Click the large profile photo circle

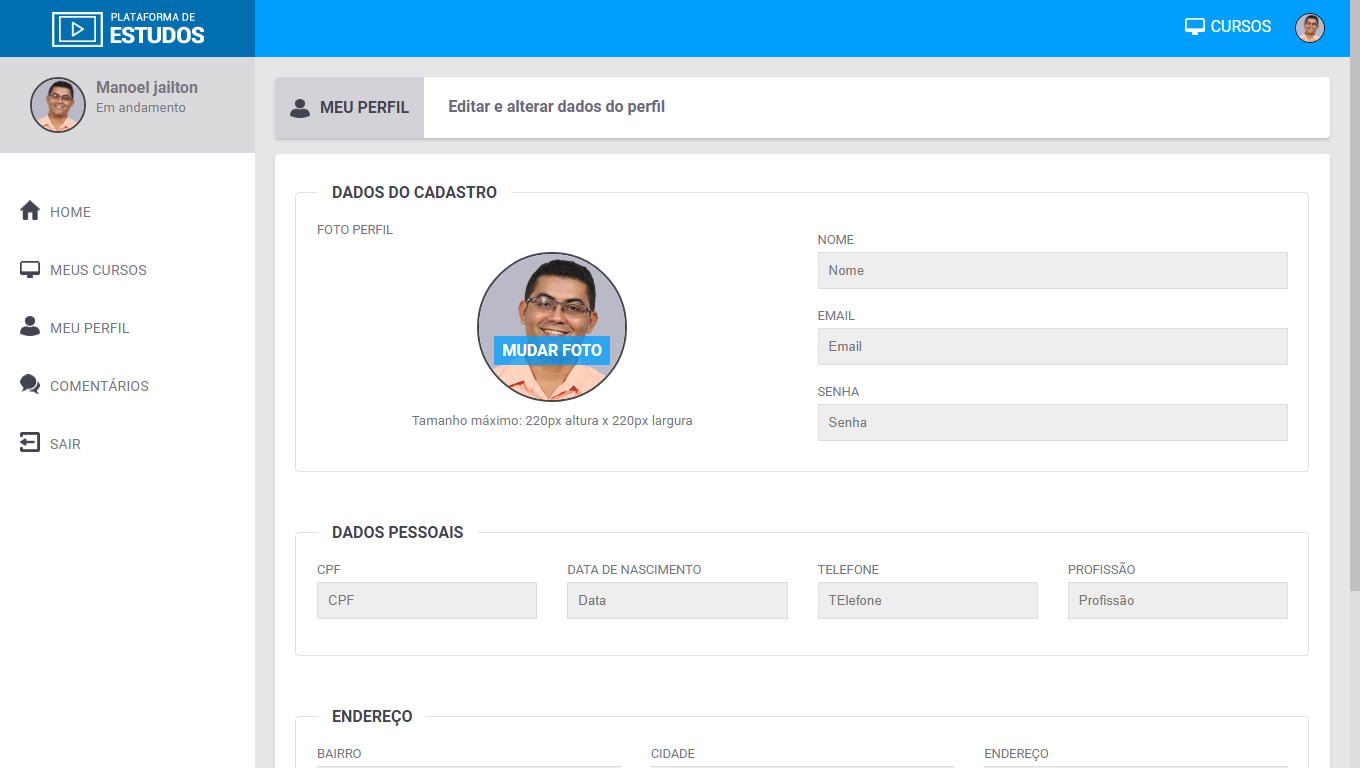point(552,327)
